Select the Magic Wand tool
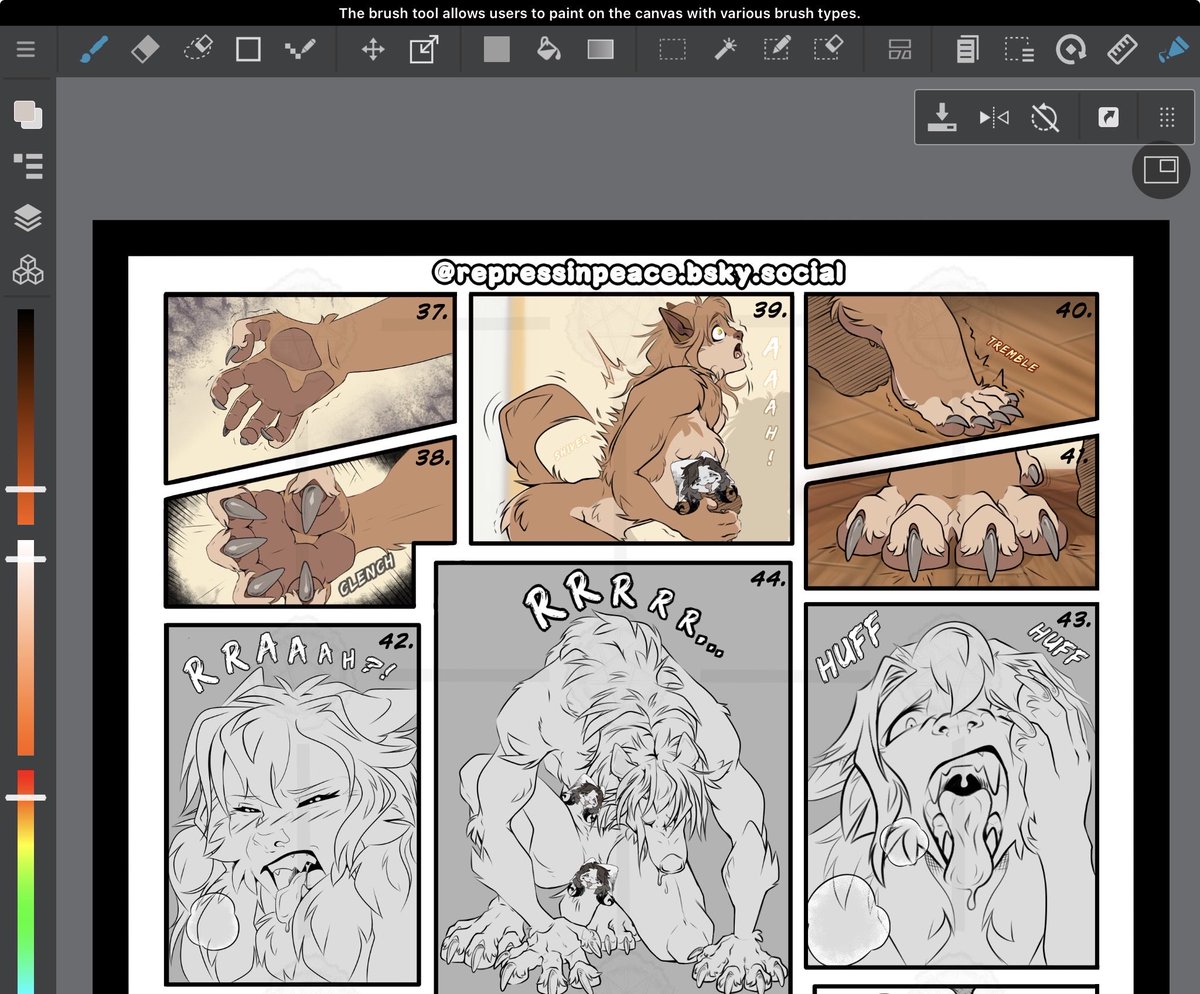The width and height of the screenshot is (1200, 994). [x=725, y=49]
